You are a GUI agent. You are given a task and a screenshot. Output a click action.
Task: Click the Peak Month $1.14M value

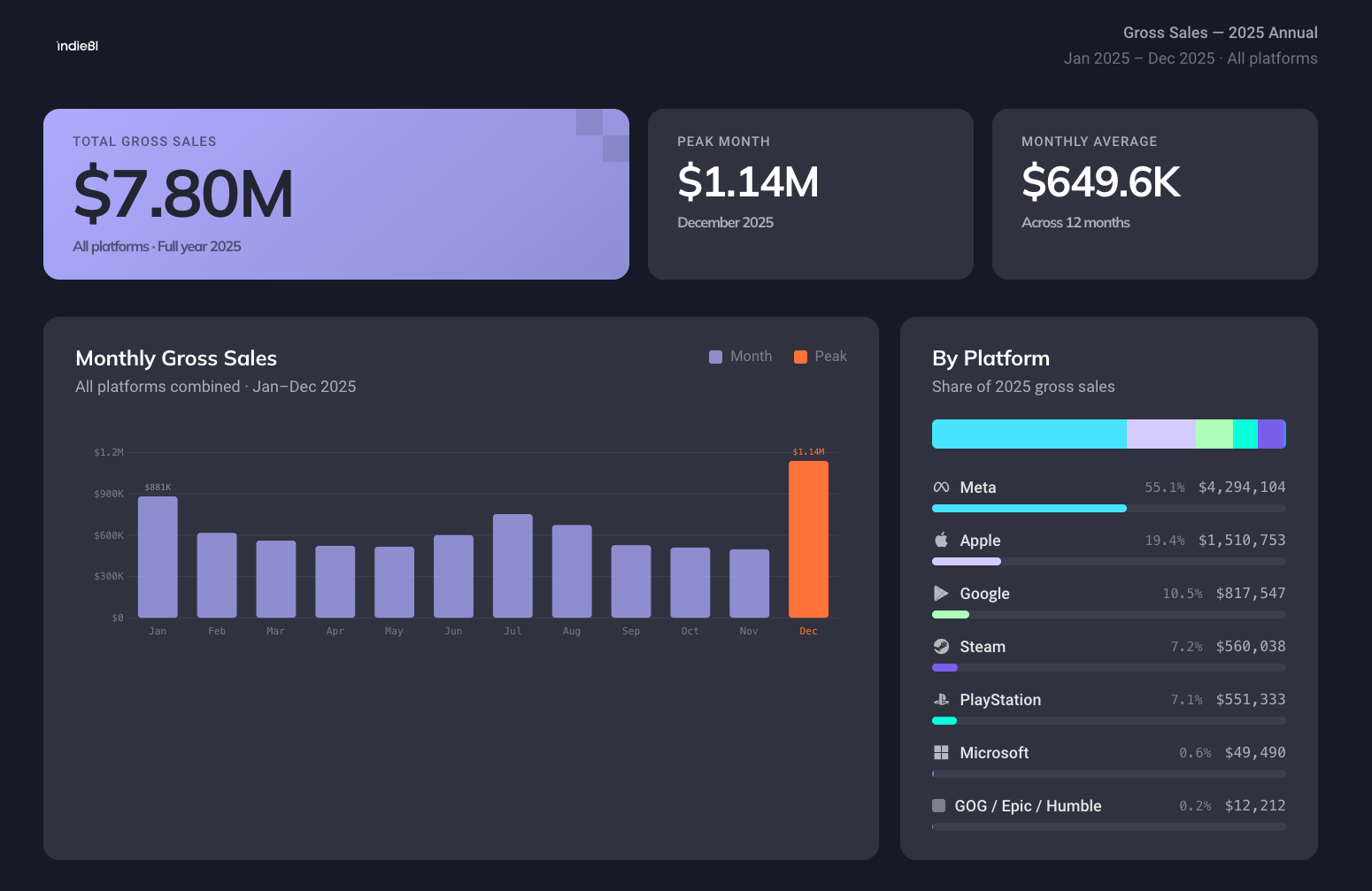pos(748,182)
